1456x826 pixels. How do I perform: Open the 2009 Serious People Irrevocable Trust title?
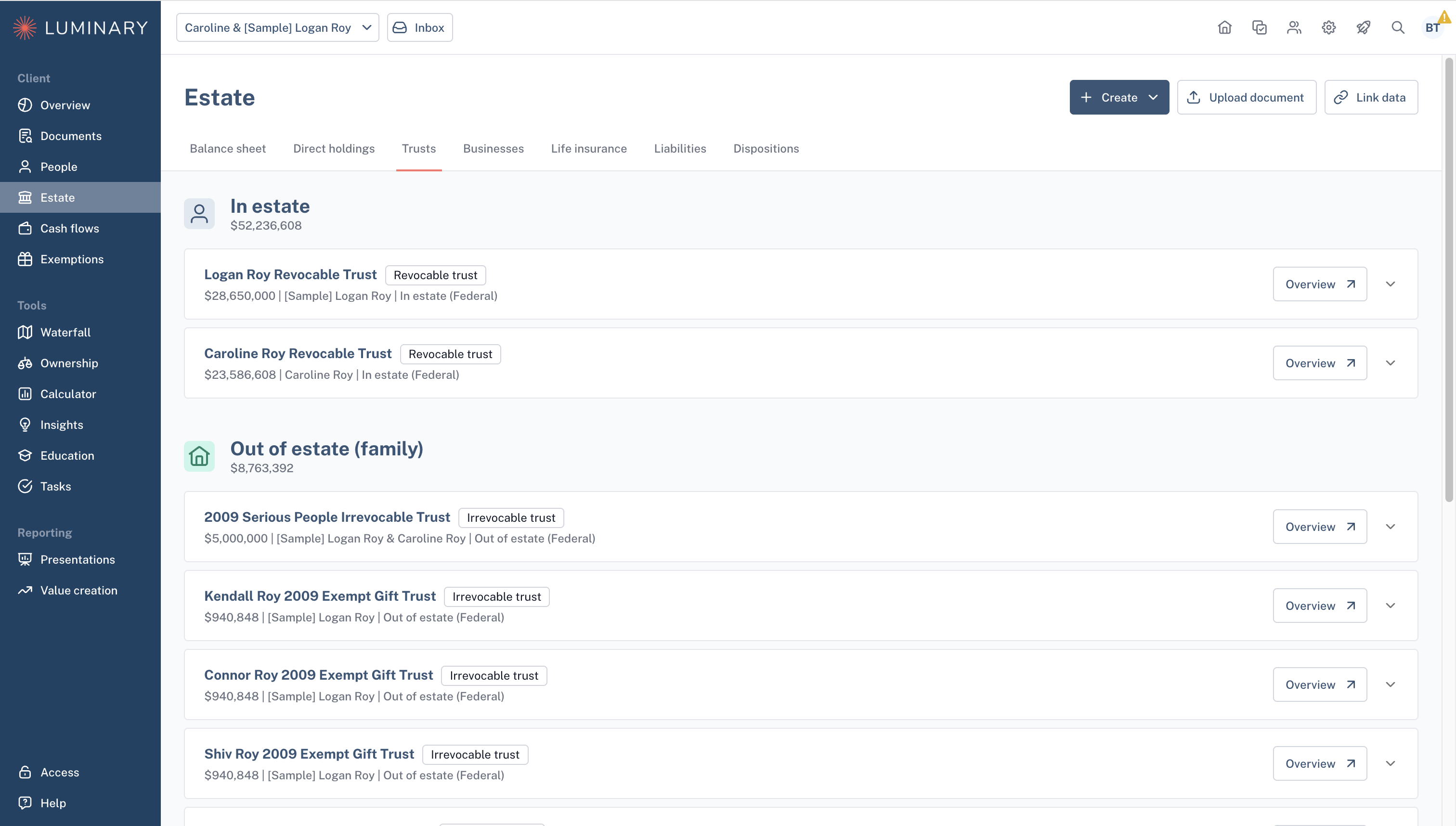point(327,517)
